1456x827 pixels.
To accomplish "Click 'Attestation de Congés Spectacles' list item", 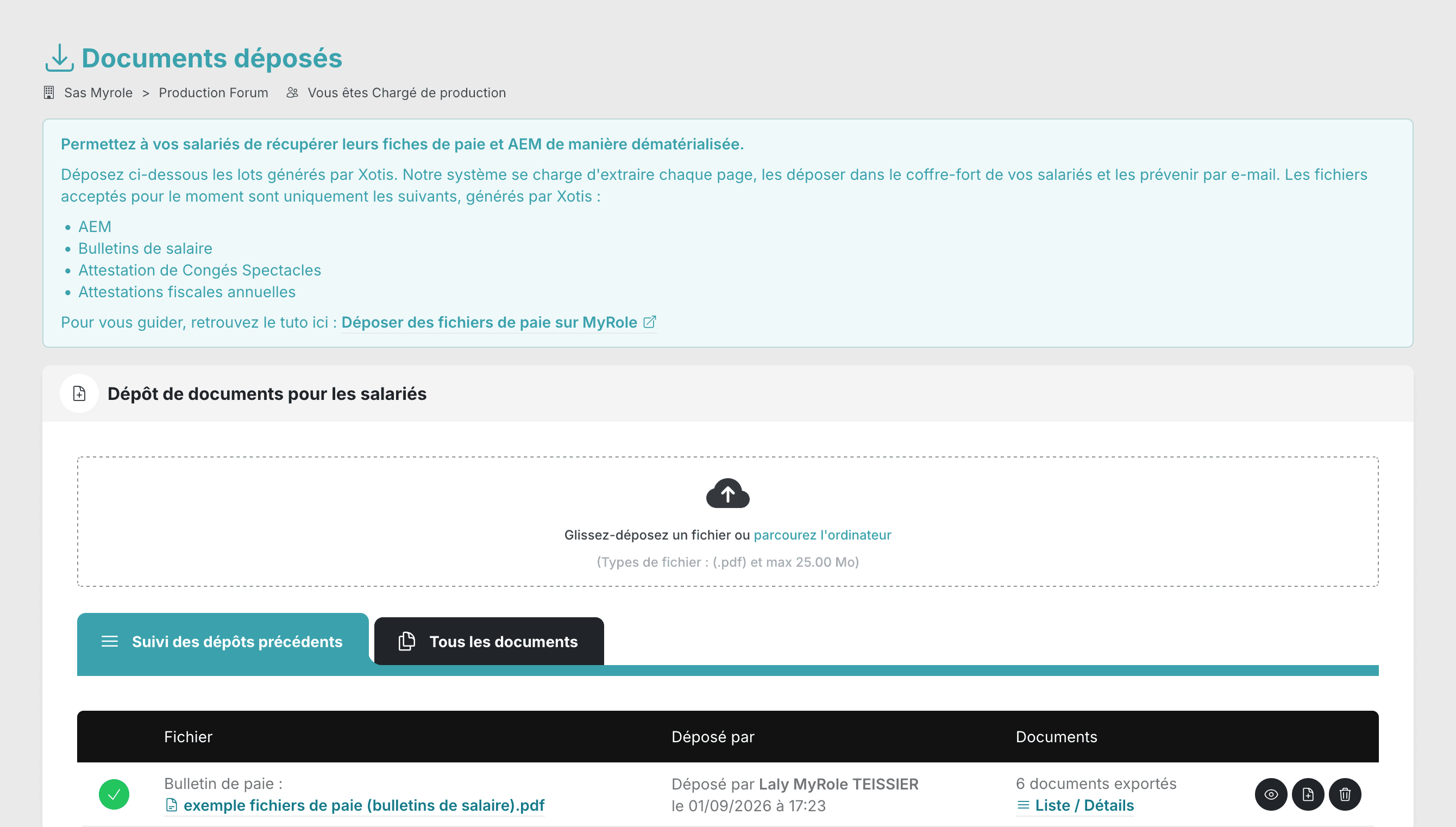I will (199, 270).
